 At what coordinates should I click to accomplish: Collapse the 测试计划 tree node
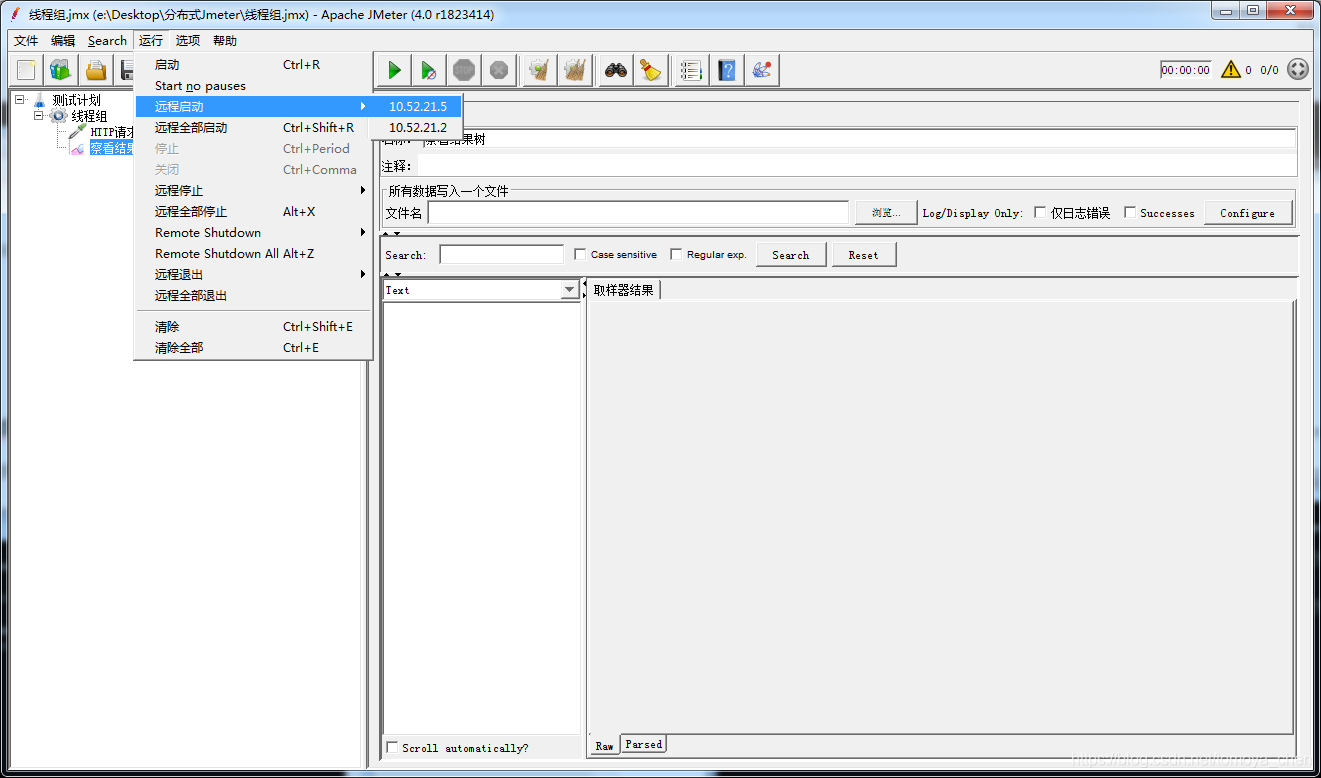[20, 99]
